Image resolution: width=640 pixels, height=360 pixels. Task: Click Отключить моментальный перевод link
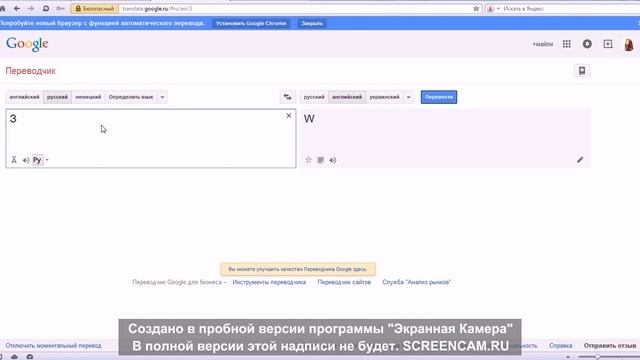point(53,345)
